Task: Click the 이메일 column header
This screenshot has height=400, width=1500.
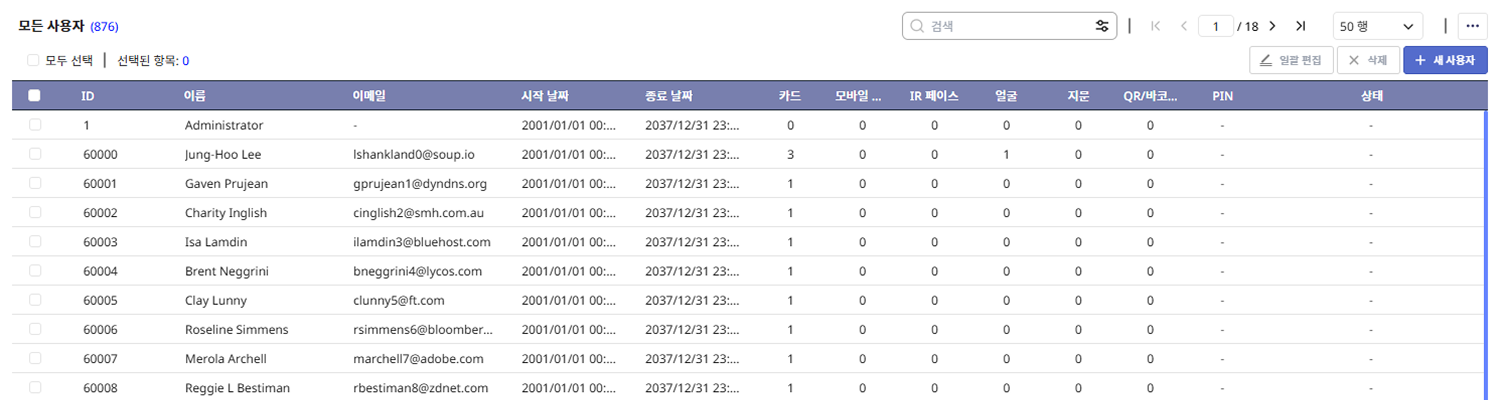Action: (x=369, y=96)
